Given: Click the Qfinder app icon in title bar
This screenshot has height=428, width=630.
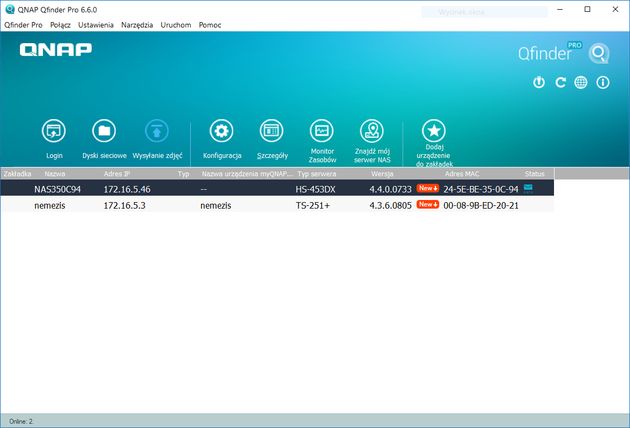Looking at the screenshot, I should pyautogui.click(x=10, y=9).
